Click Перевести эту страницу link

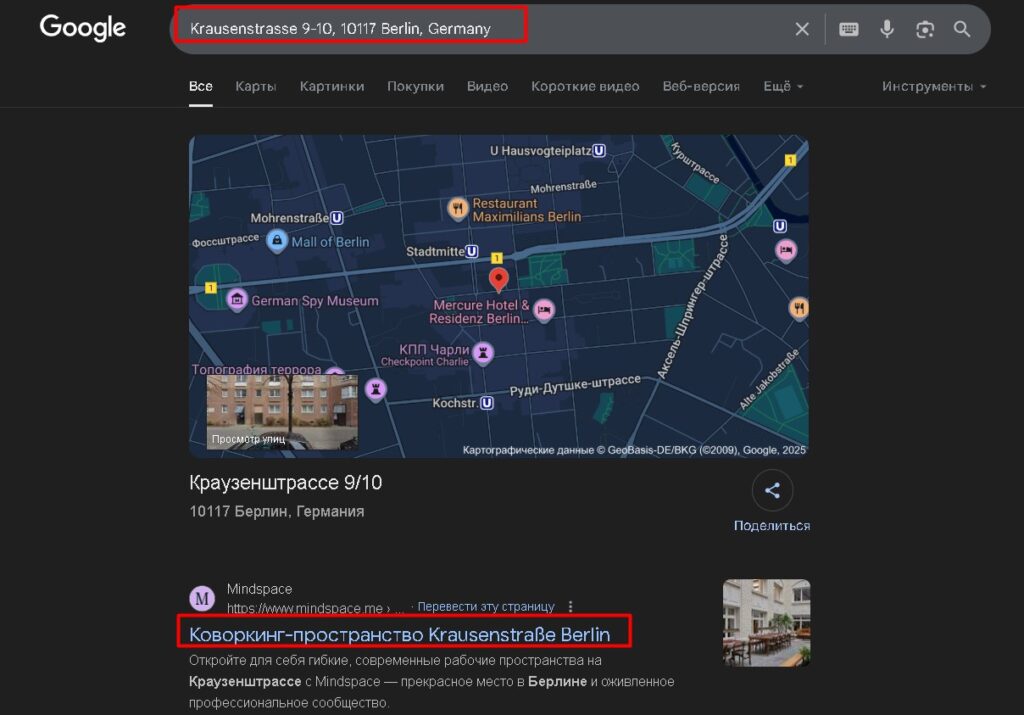(486, 607)
